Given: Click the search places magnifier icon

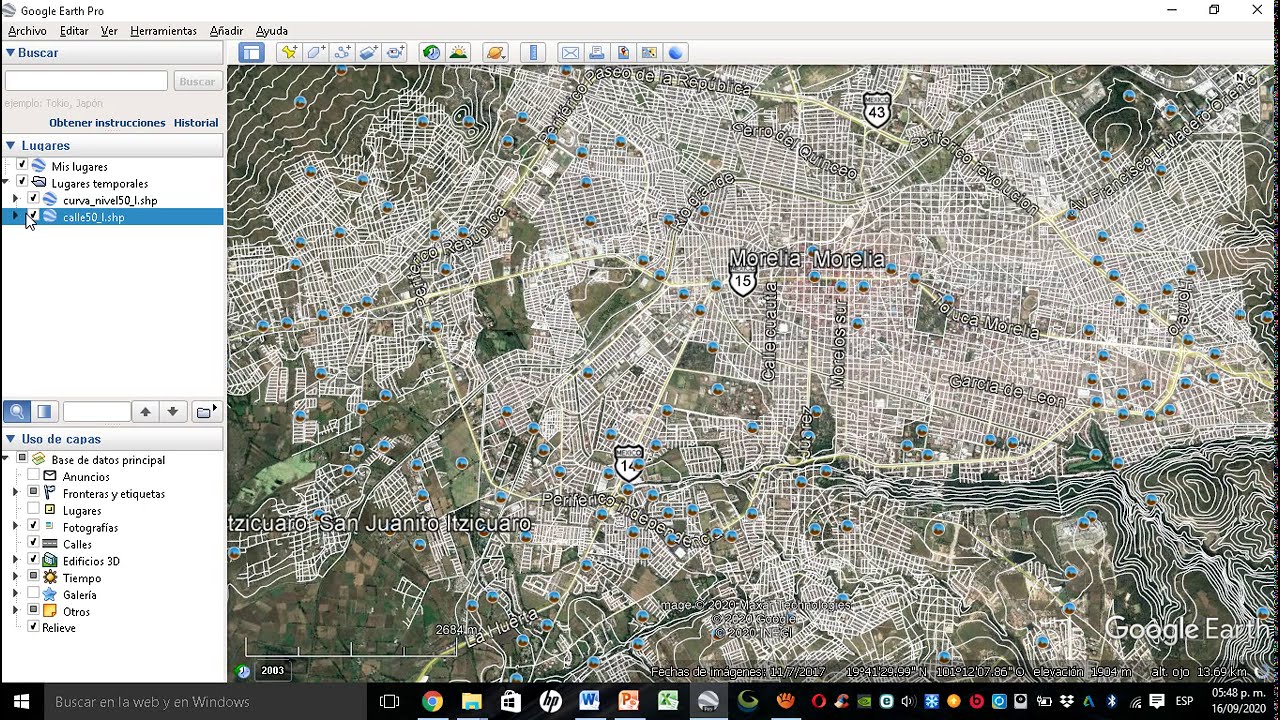Looking at the screenshot, I should 17,411.
